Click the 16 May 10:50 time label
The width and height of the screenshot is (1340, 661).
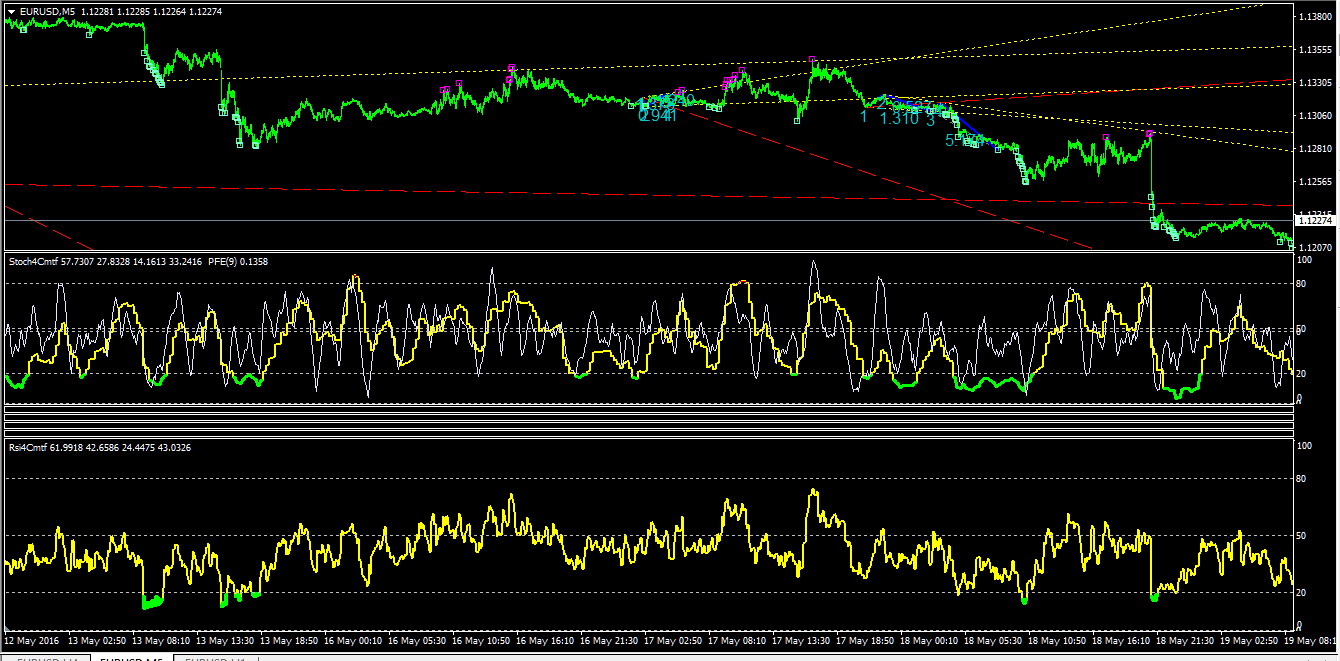point(482,639)
